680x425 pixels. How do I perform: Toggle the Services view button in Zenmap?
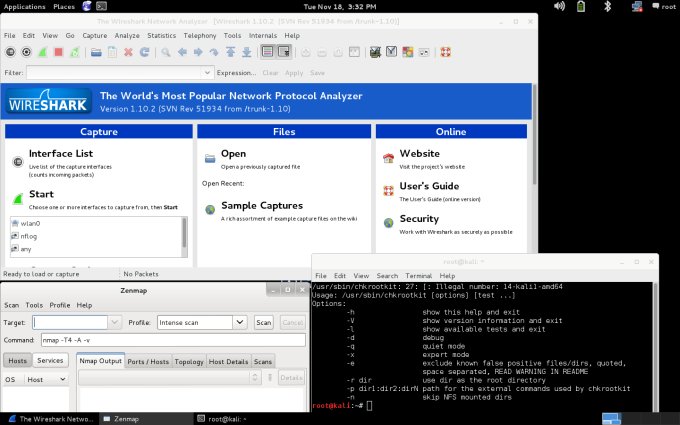(x=50, y=361)
